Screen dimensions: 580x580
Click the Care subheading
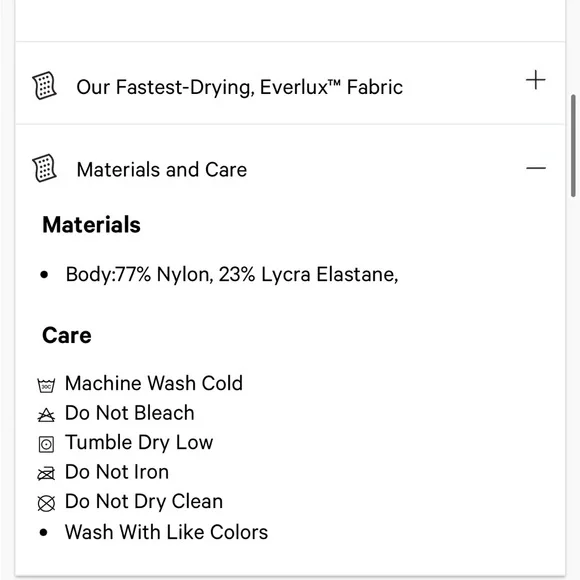(x=67, y=335)
